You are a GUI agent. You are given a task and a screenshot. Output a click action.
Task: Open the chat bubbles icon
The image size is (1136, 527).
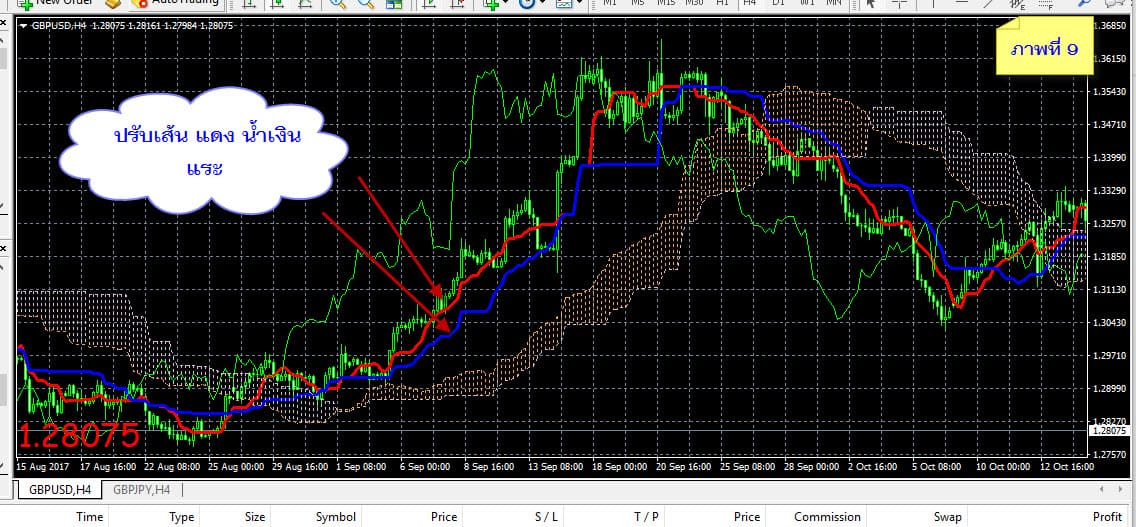point(1114,4)
